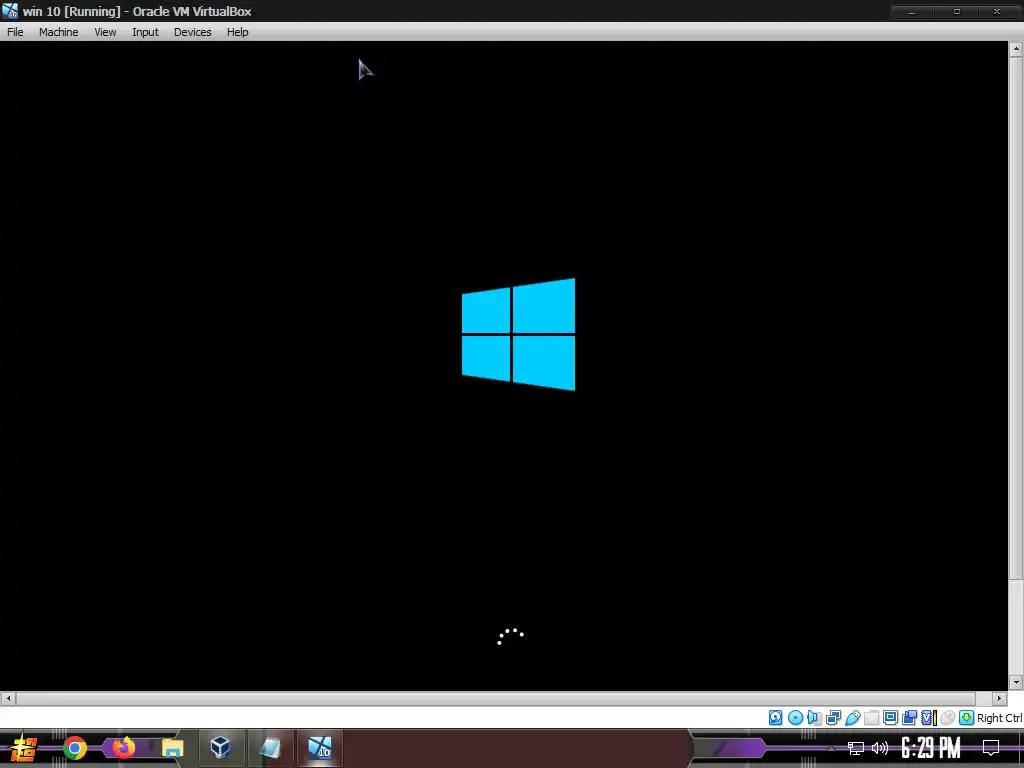Launch Google Chrome from the taskbar

click(x=74, y=748)
